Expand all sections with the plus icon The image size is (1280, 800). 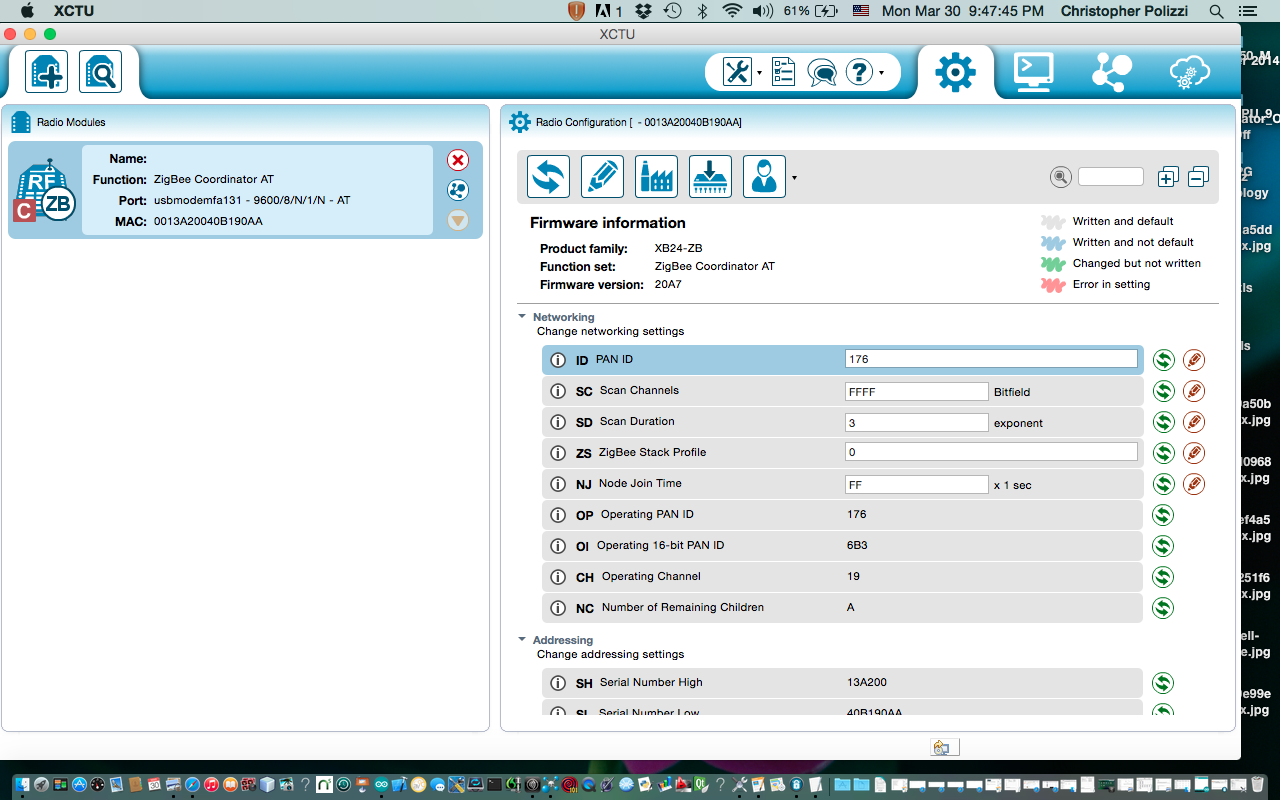click(1168, 177)
